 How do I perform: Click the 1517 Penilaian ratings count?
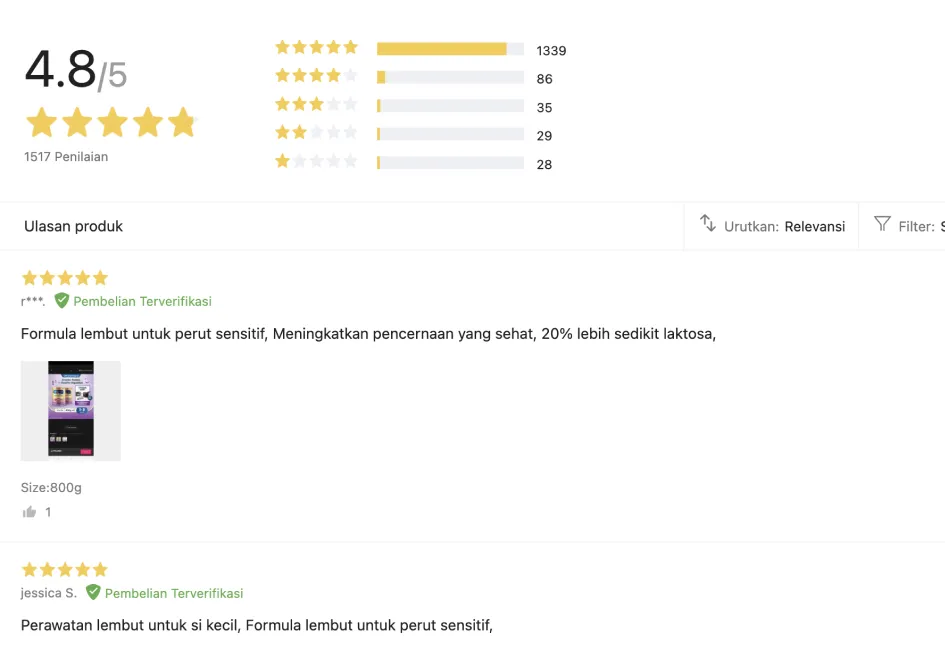pos(66,157)
